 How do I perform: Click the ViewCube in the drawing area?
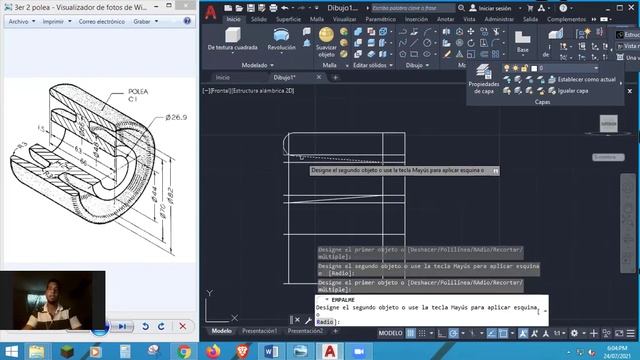coord(608,123)
